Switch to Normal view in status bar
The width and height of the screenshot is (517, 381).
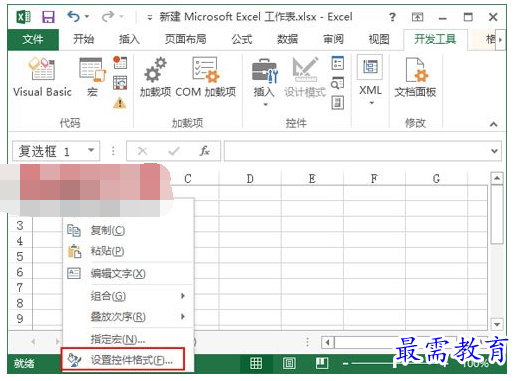(256, 363)
